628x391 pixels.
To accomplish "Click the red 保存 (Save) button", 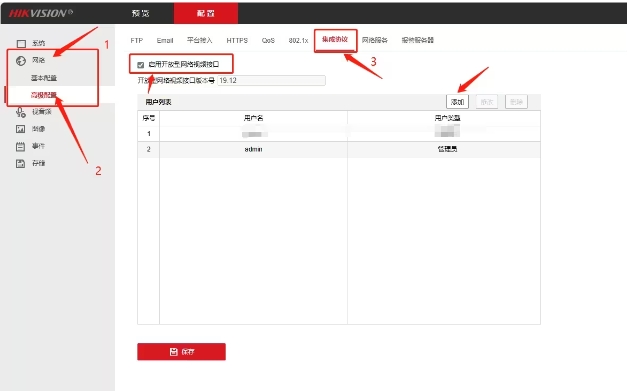I will click(x=181, y=352).
